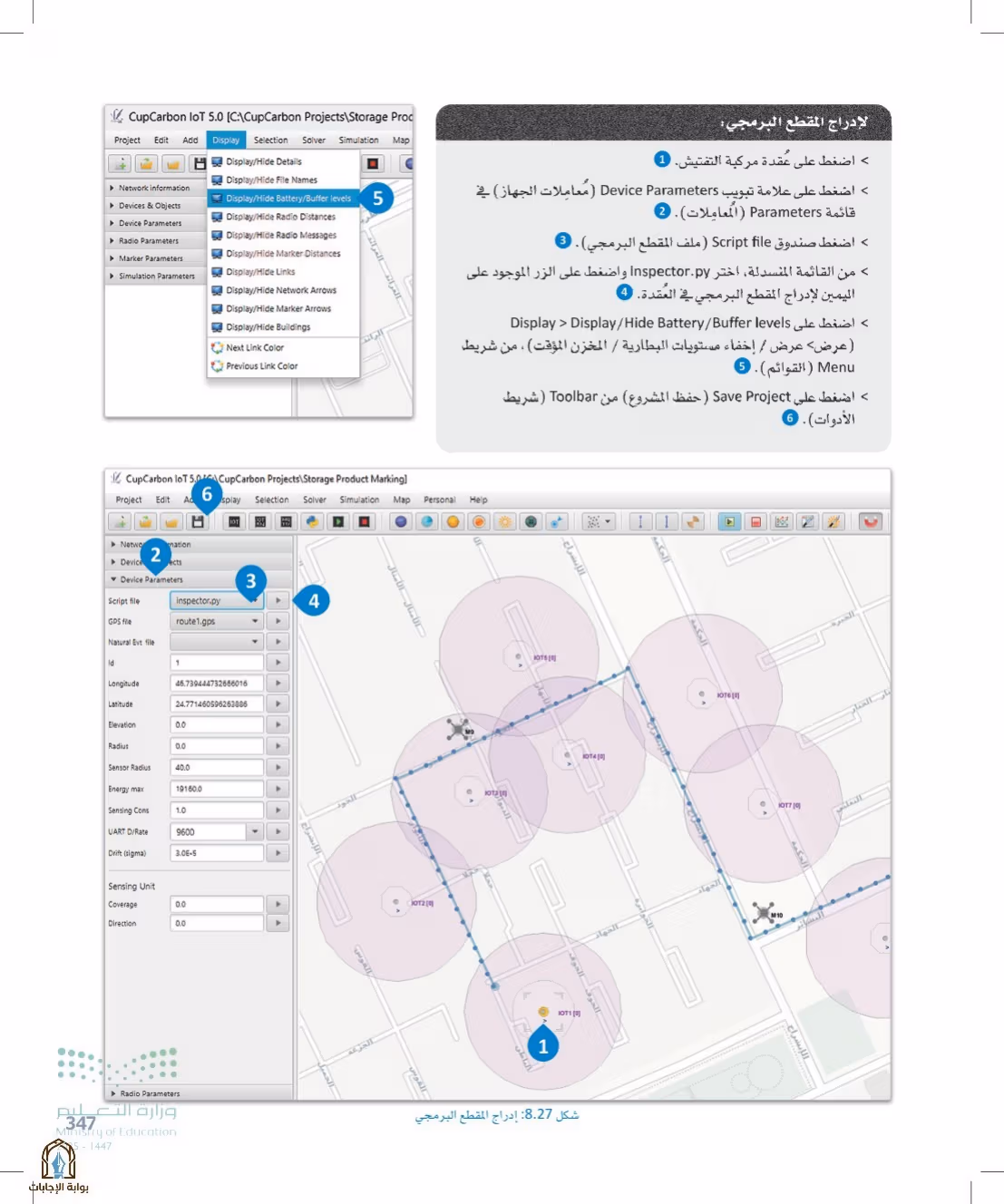Click the Latitude input field
1004x1204 pixels.
tap(217, 704)
